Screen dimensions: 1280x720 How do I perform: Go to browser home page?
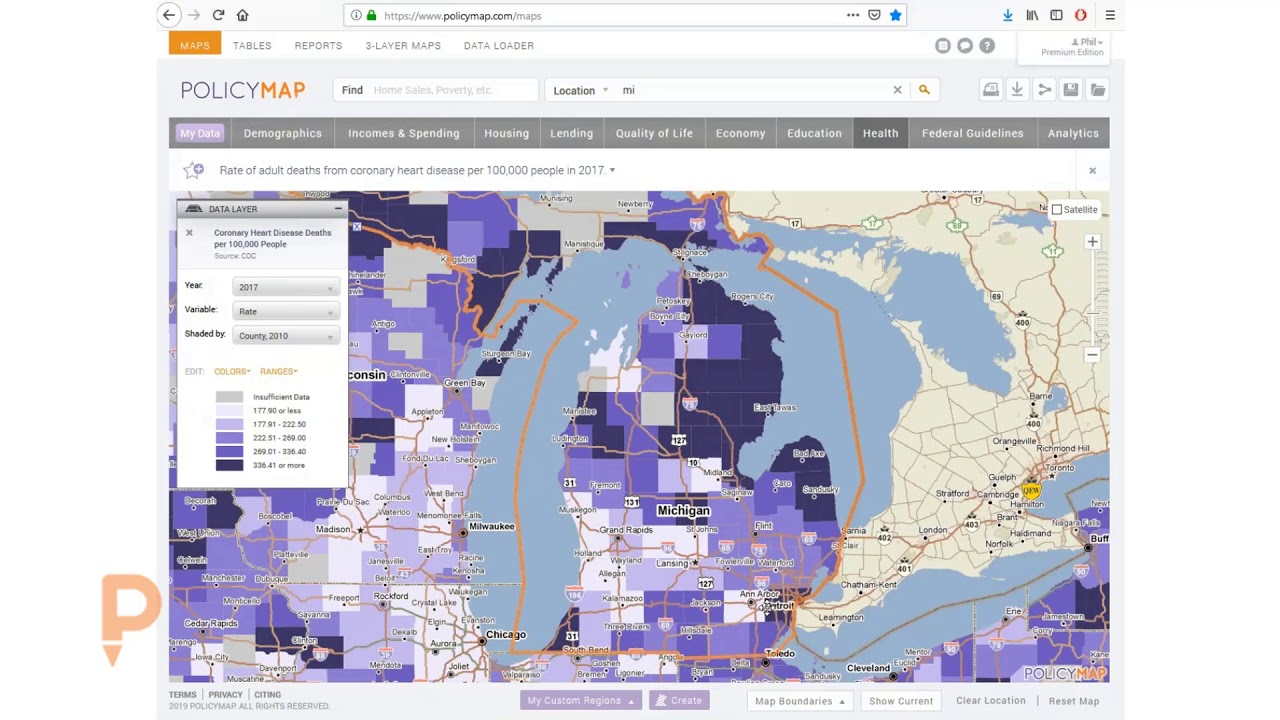pos(242,15)
